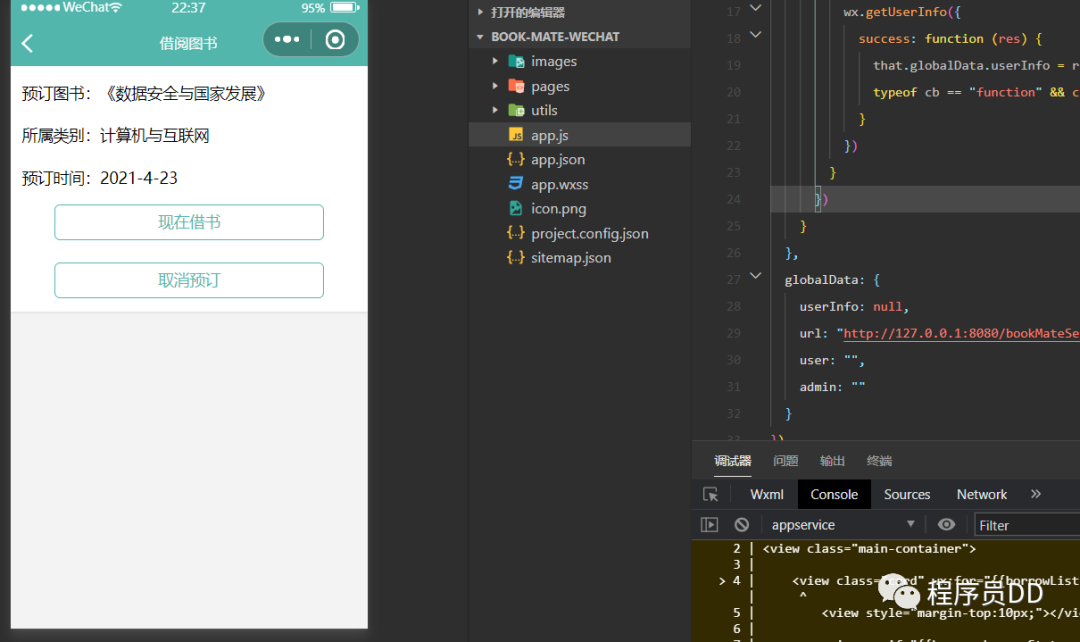Fold globalData block at line 27
The image size is (1080, 642).
756,276
